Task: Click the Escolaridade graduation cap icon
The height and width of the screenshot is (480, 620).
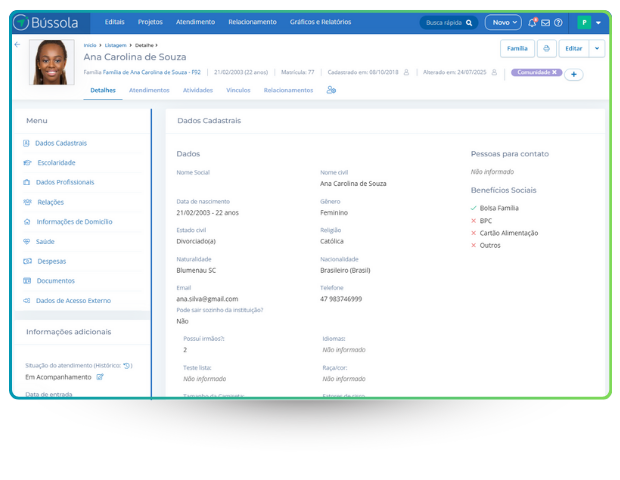Action: point(27,163)
